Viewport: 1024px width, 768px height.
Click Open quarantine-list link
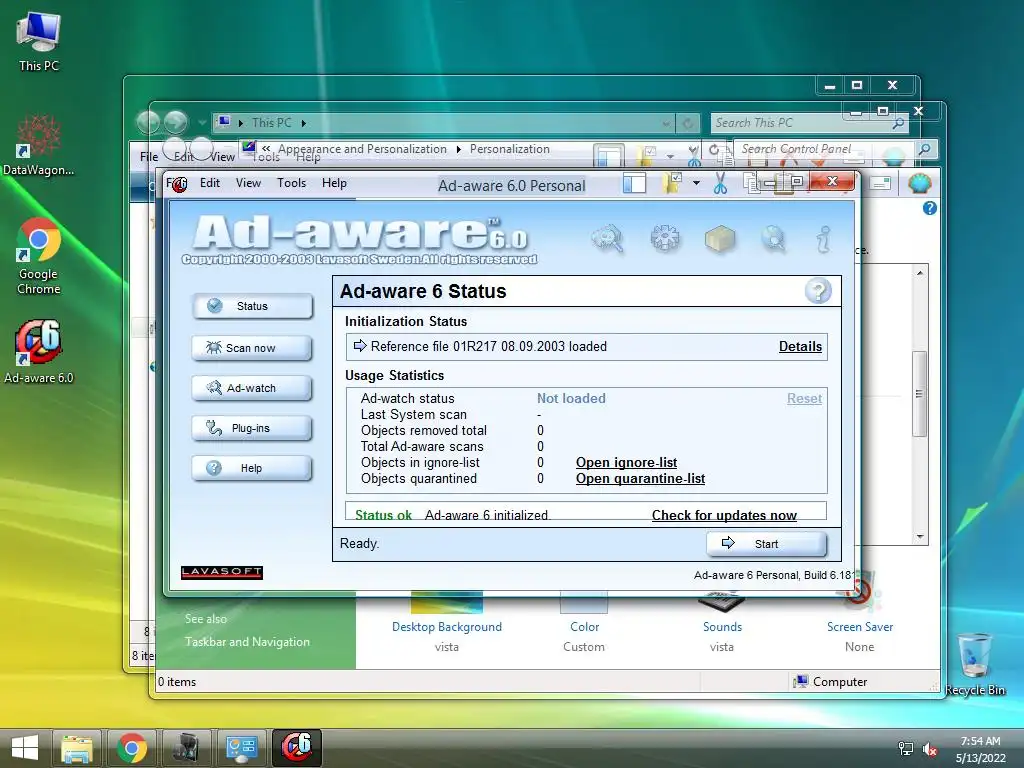coord(640,479)
